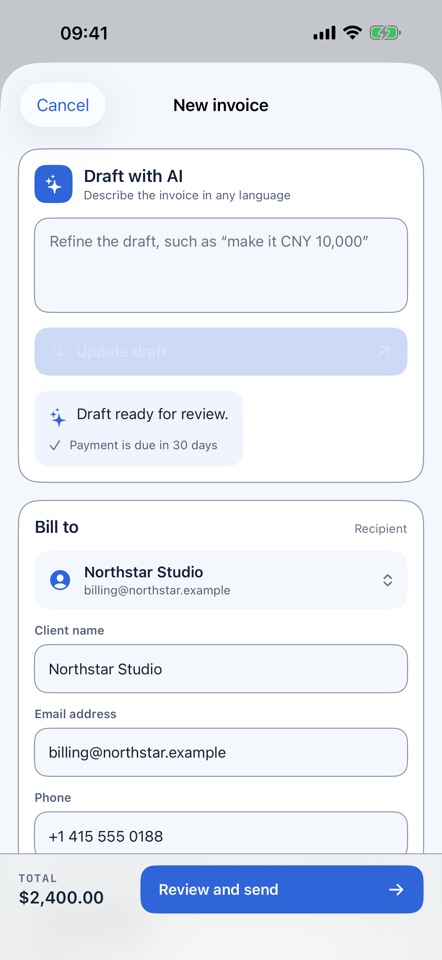Click the sparkle icon beside Draft ready for review
442x960 pixels.
pyautogui.click(x=58, y=418)
